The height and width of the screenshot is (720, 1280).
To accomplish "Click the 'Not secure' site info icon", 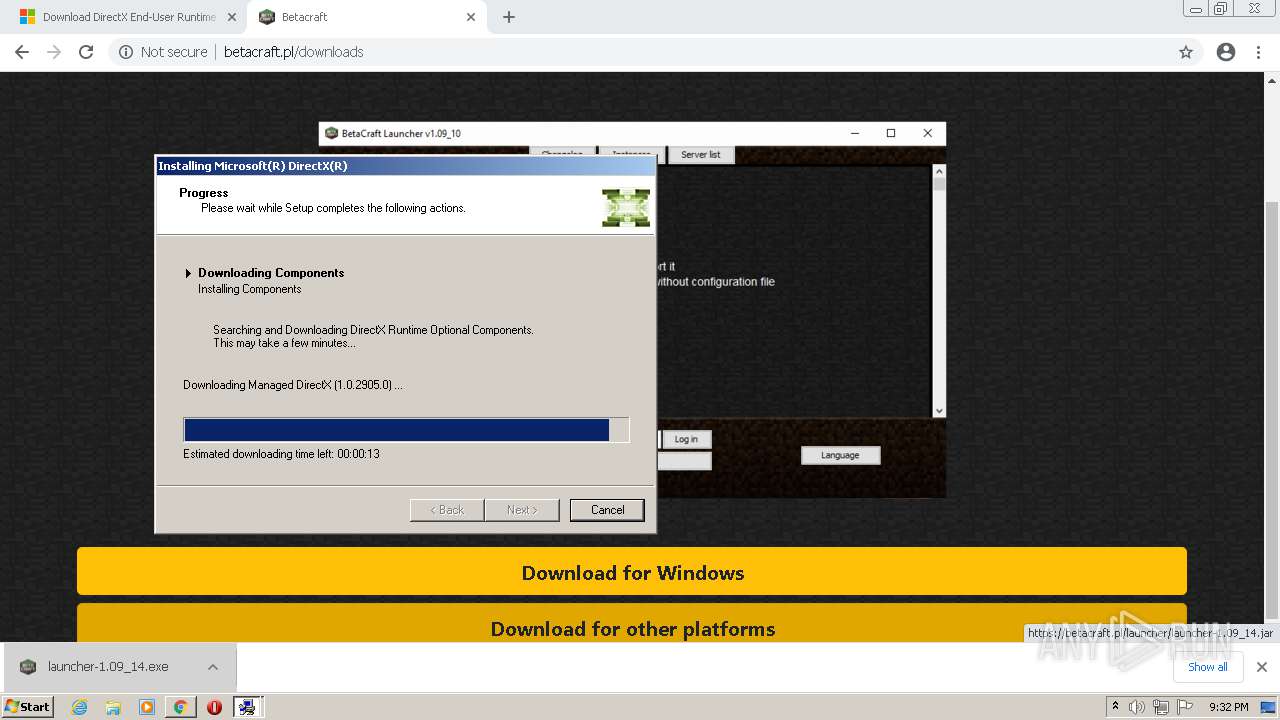I will [126, 52].
